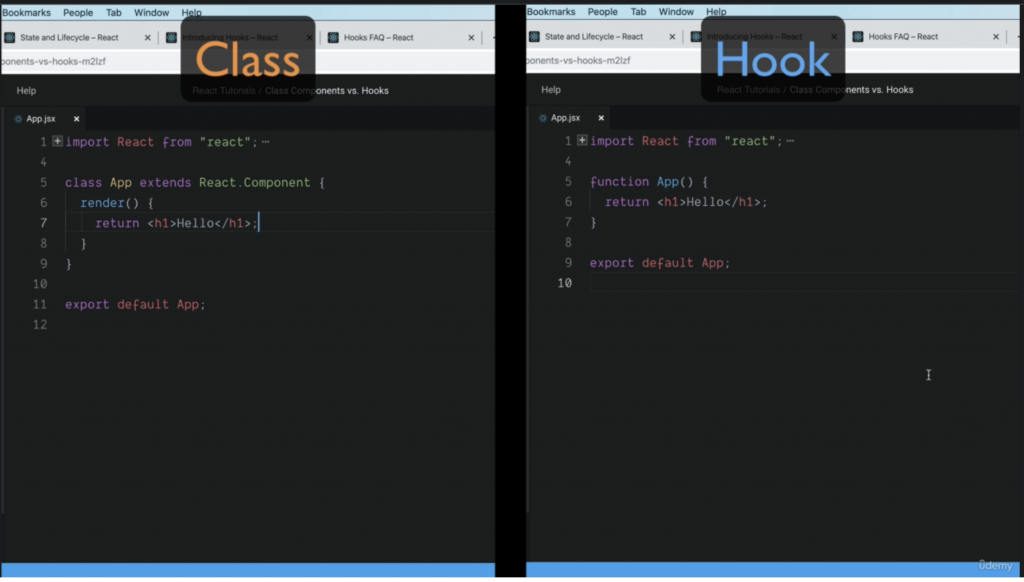Click the address bar URL in the Class window
Screen dimensions: 1024x582
click(x=53, y=61)
